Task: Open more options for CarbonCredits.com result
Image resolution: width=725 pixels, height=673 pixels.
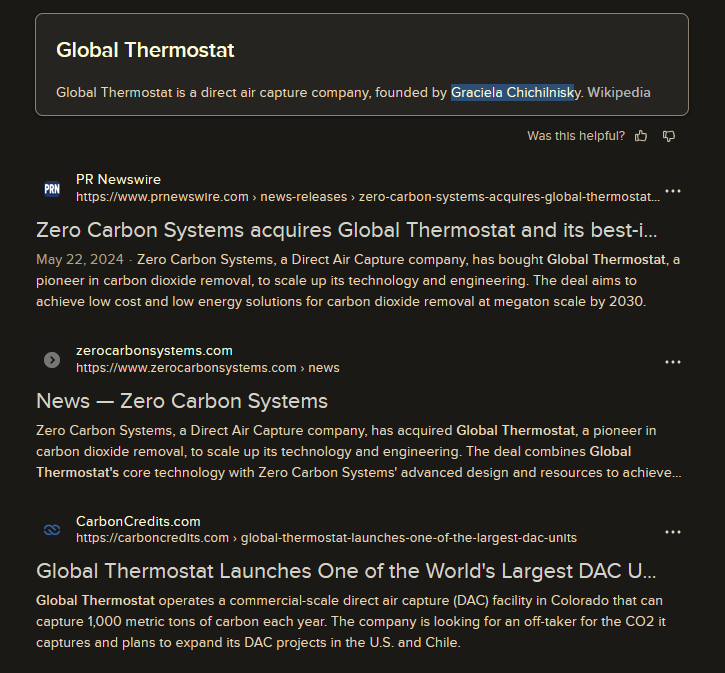Action: pyautogui.click(x=673, y=532)
